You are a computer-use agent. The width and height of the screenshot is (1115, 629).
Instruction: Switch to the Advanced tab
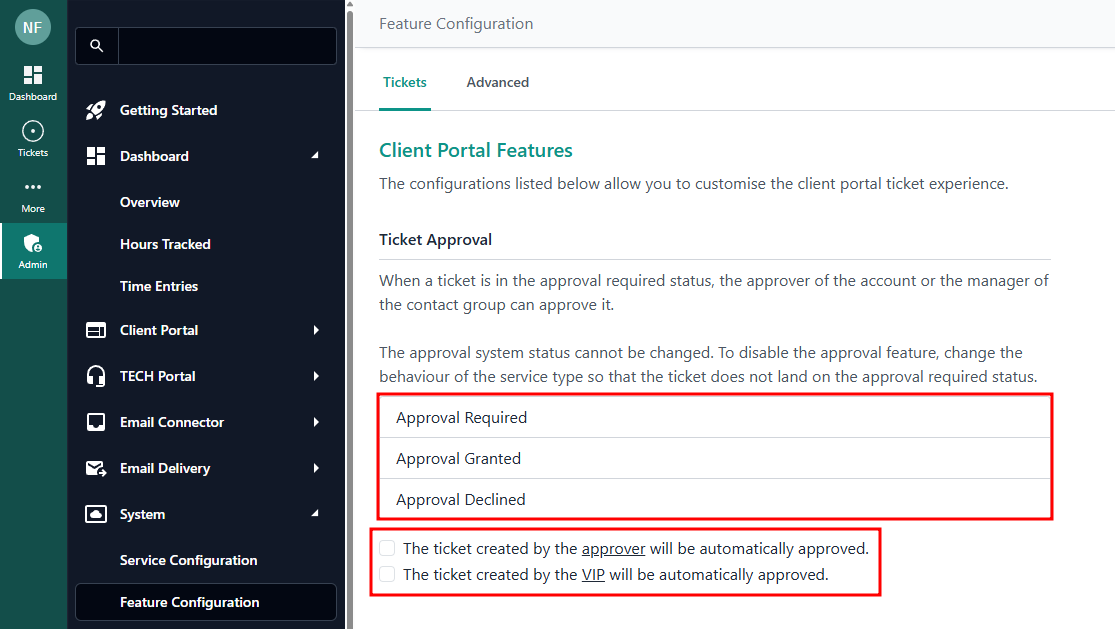(x=497, y=82)
